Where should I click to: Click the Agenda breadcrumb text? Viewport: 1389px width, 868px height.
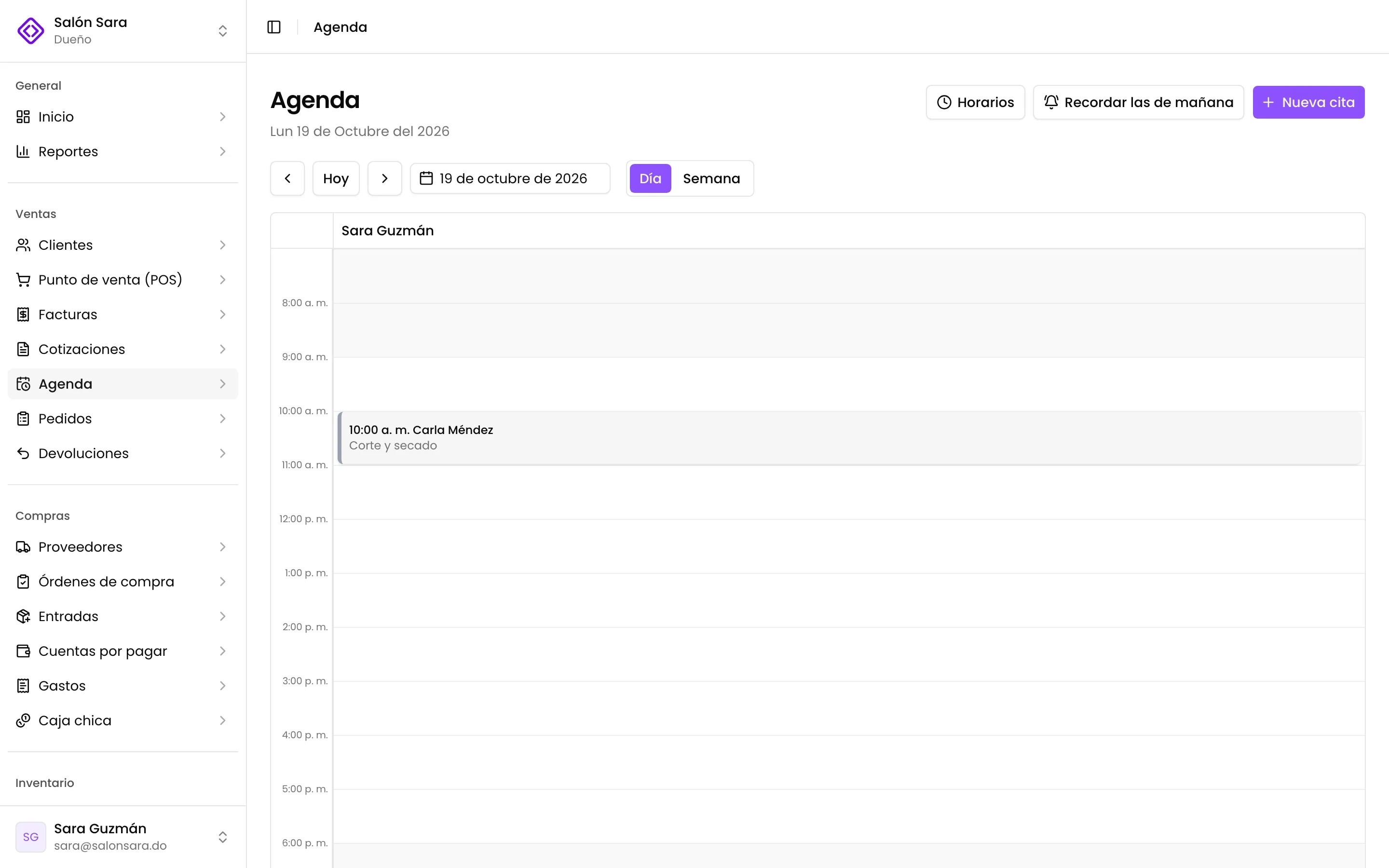(x=340, y=27)
